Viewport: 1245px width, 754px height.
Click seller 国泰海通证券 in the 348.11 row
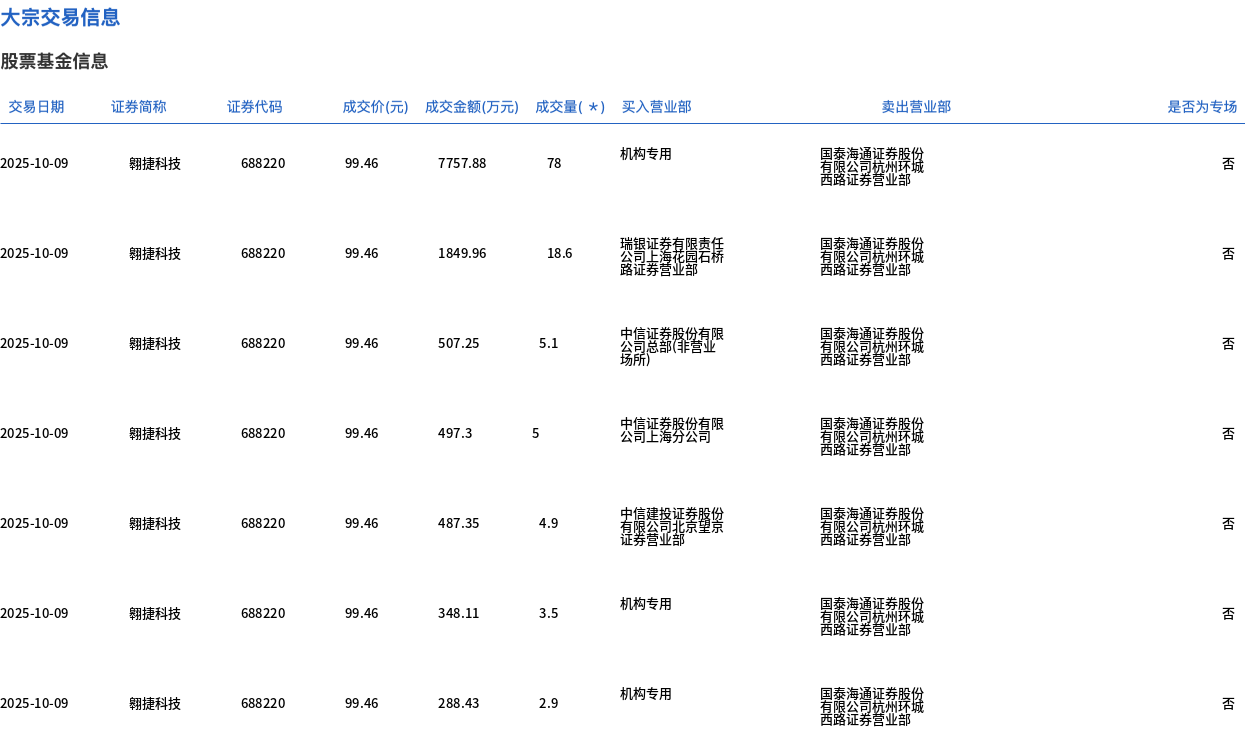[872, 617]
